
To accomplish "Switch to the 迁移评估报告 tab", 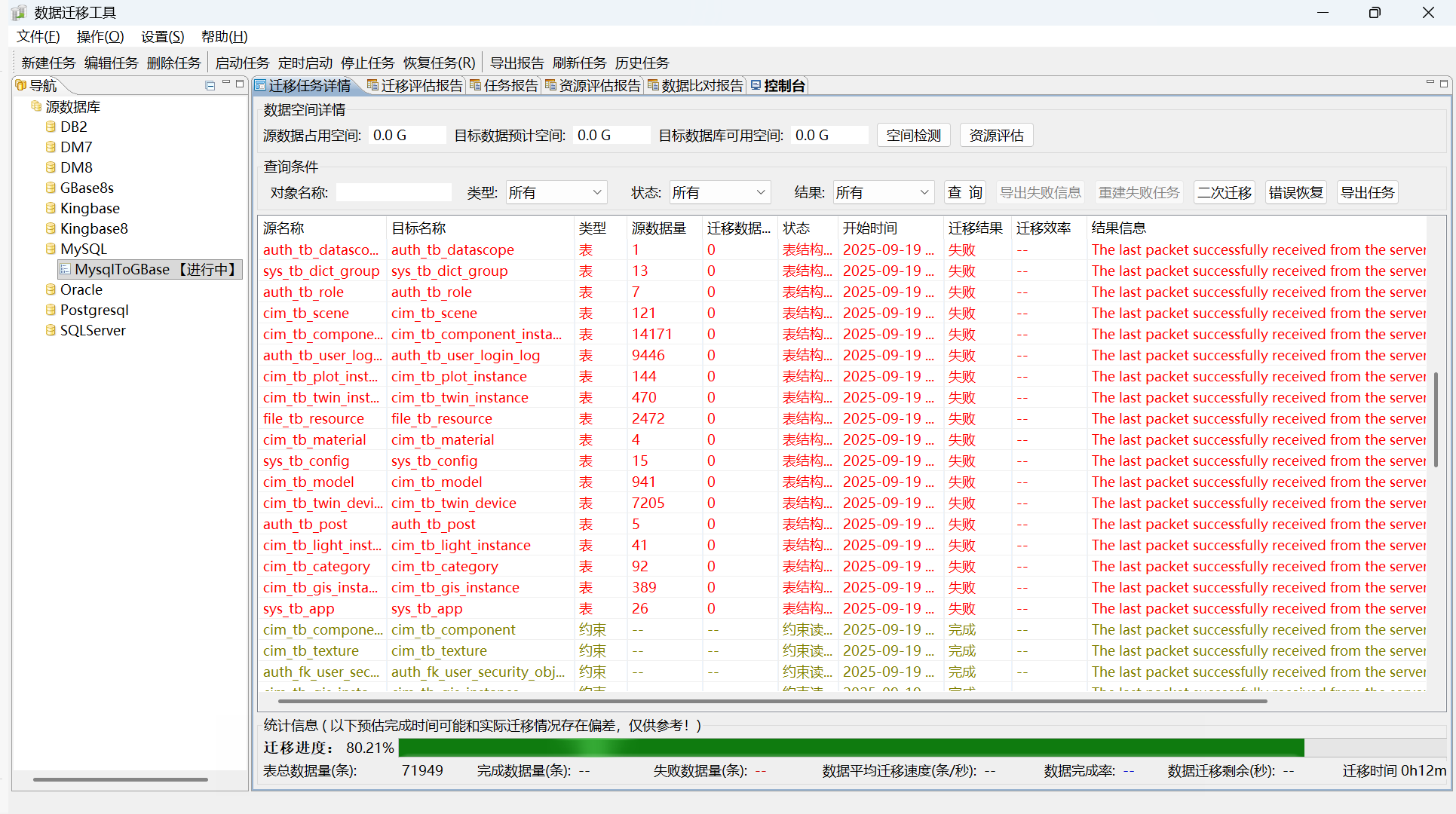I will pos(415,86).
